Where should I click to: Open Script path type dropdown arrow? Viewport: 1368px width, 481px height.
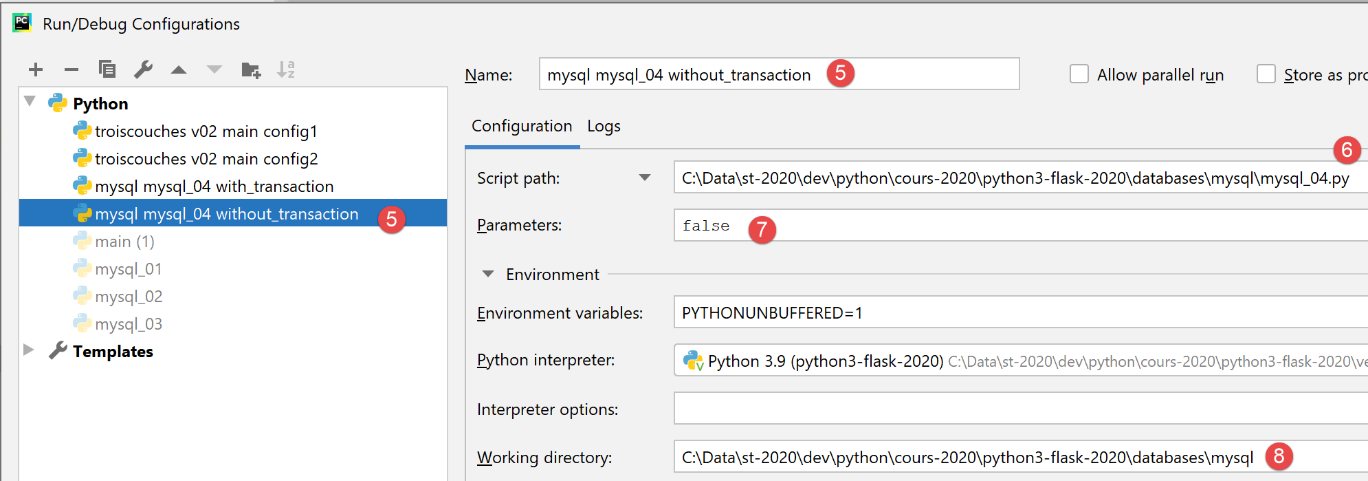[x=645, y=178]
